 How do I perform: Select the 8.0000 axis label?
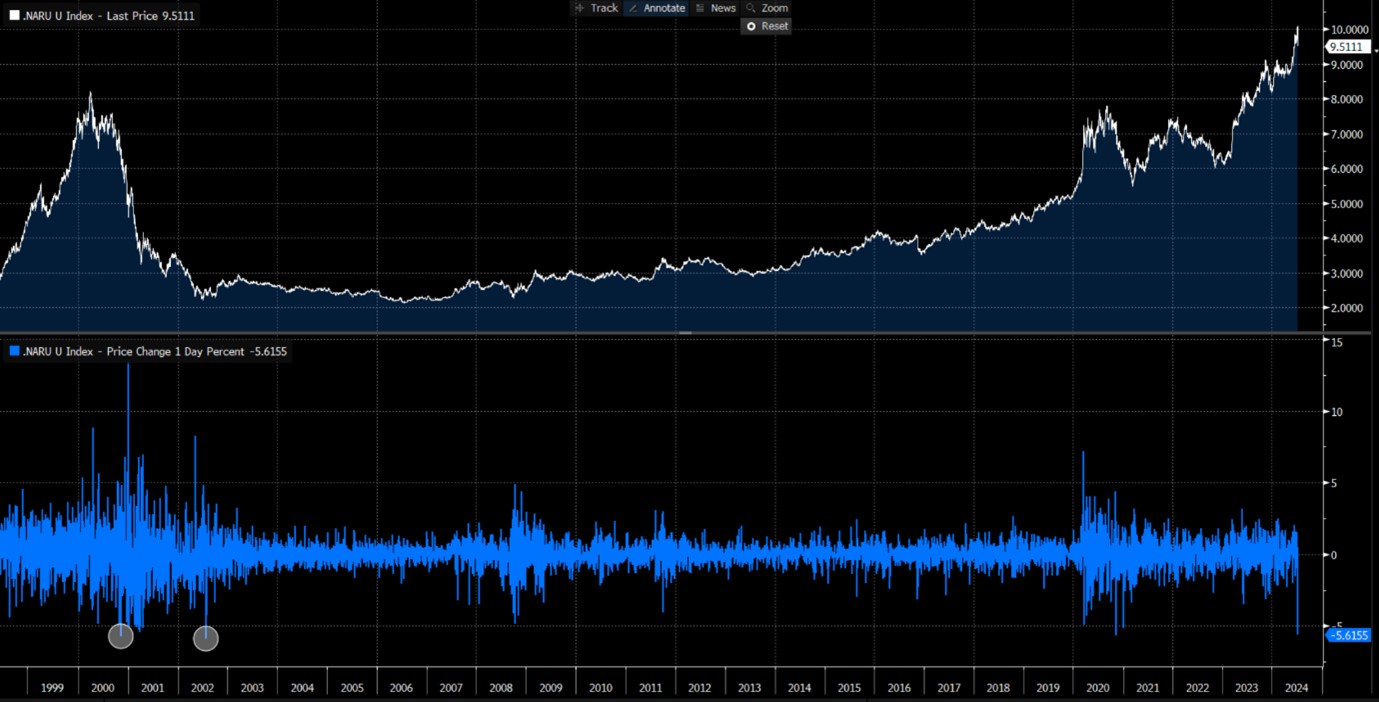tap(1347, 100)
